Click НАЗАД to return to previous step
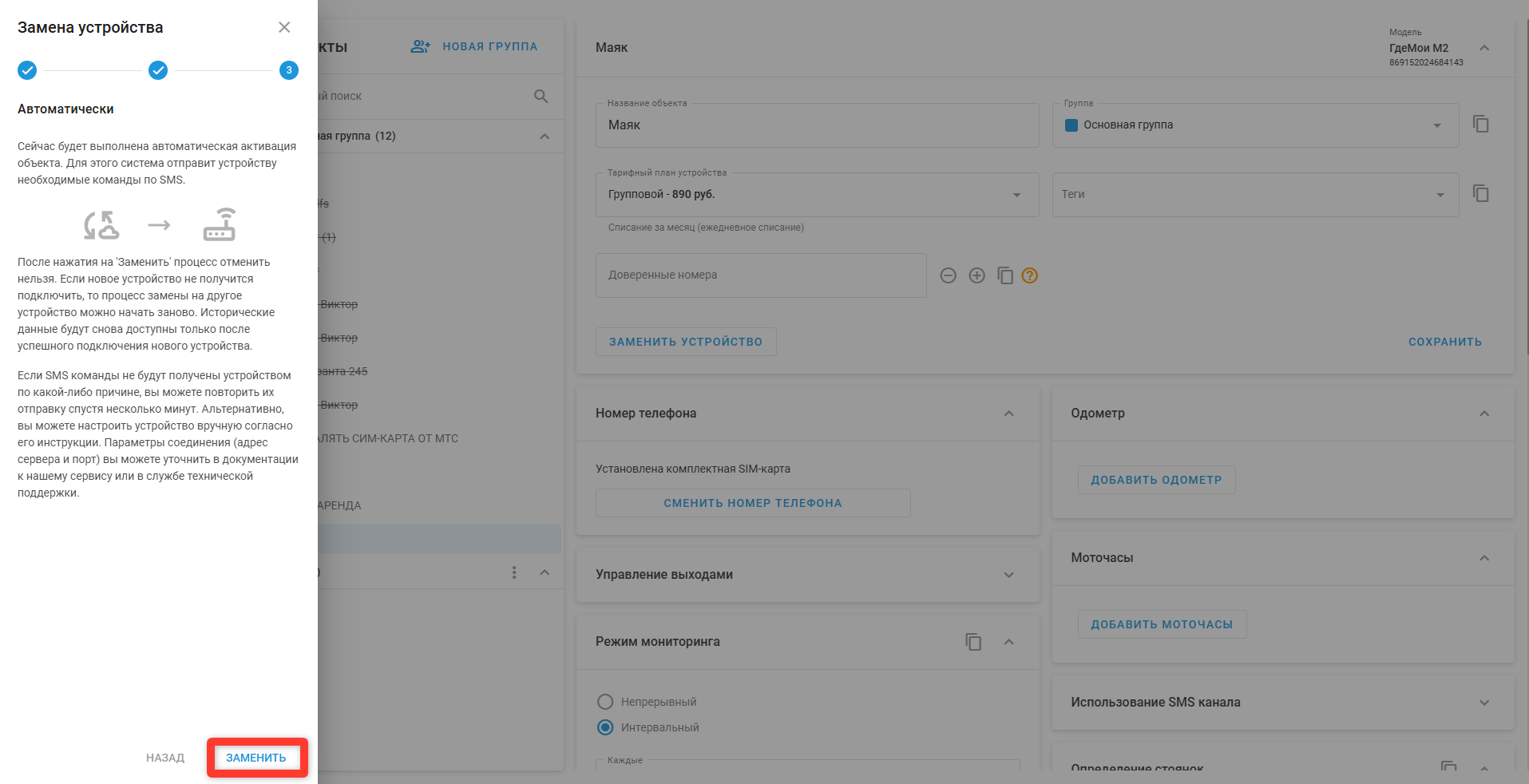 pyautogui.click(x=165, y=758)
